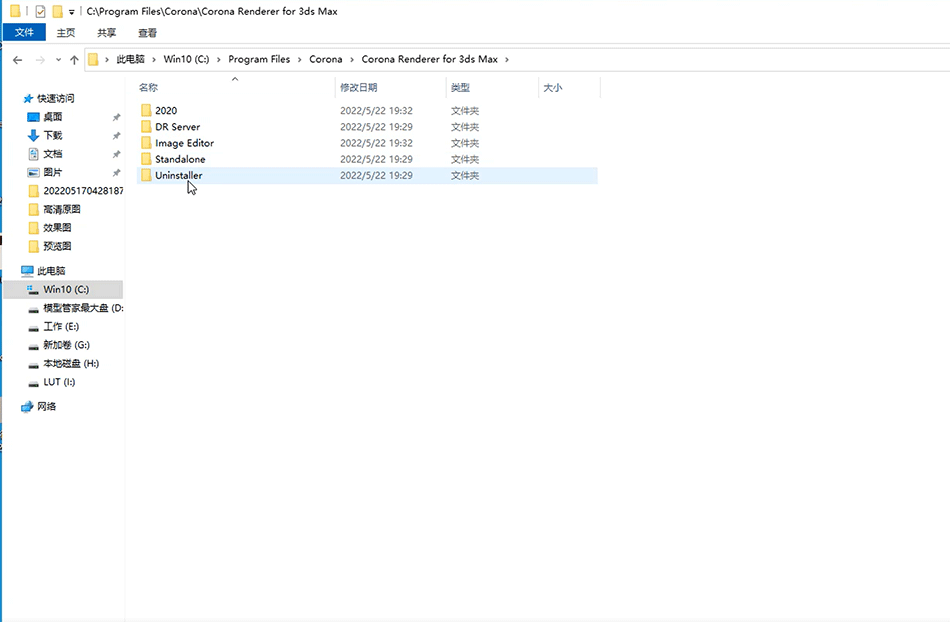Click Program Files in the address breadcrumb
This screenshot has width=950, height=622.
(259, 59)
